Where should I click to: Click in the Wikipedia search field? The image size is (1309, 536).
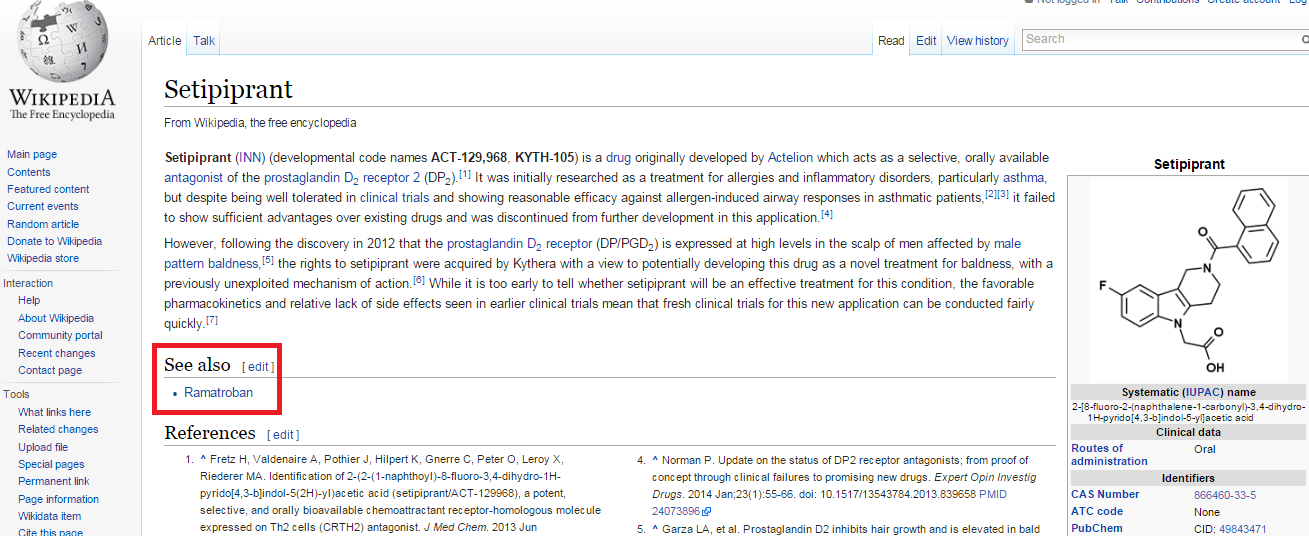coord(1160,39)
